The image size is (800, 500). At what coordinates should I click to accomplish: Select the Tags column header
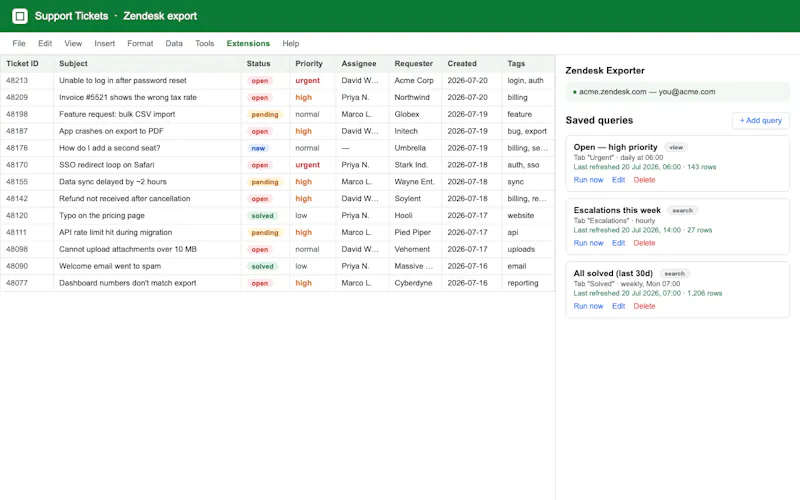coord(528,64)
